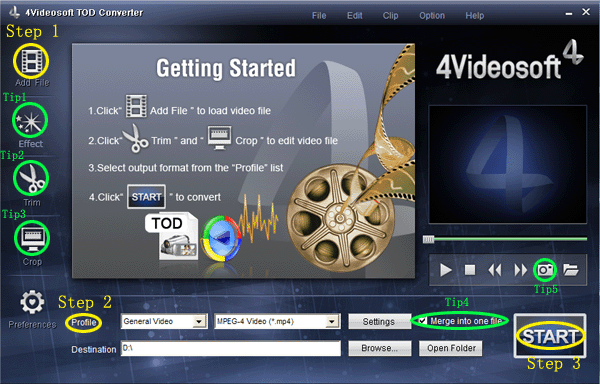This screenshot has height=384, width=600.
Task: Open the Effect tool
Action: pyautogui.click(x=30, y=120)
